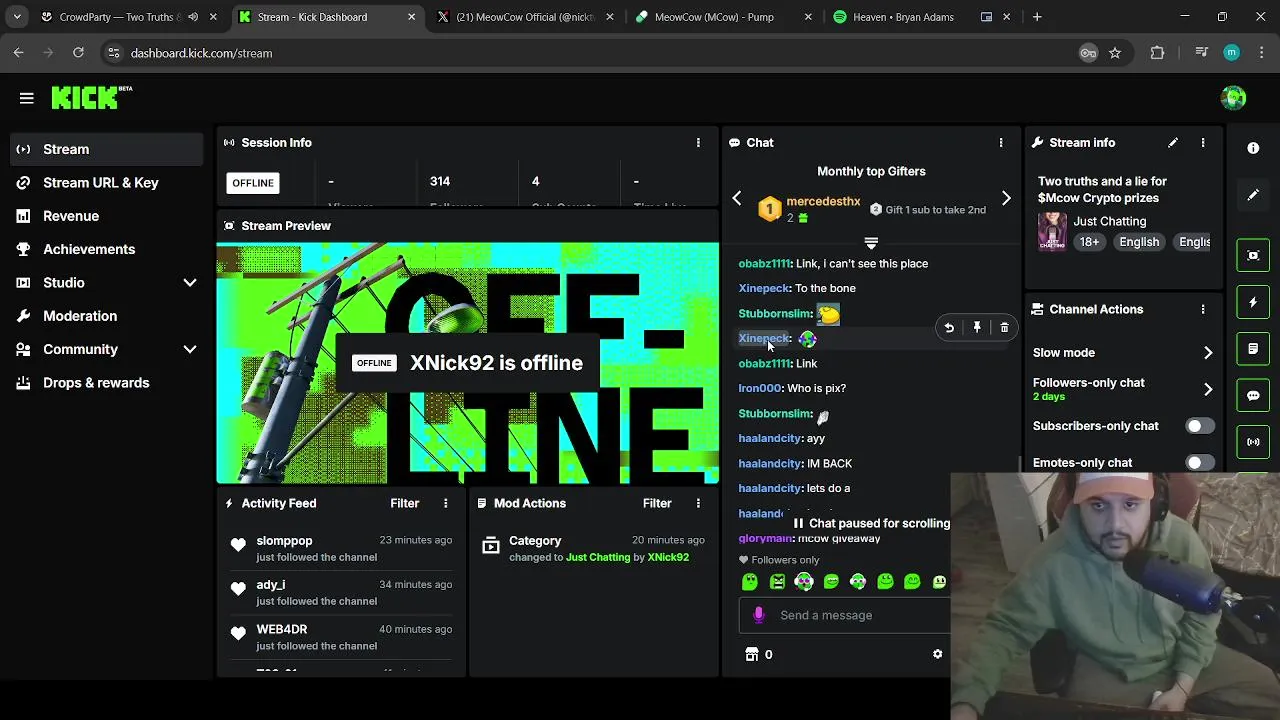Insert the first green blob emote
This screenshot has height=720, width=1280.
tap(750, 582)
